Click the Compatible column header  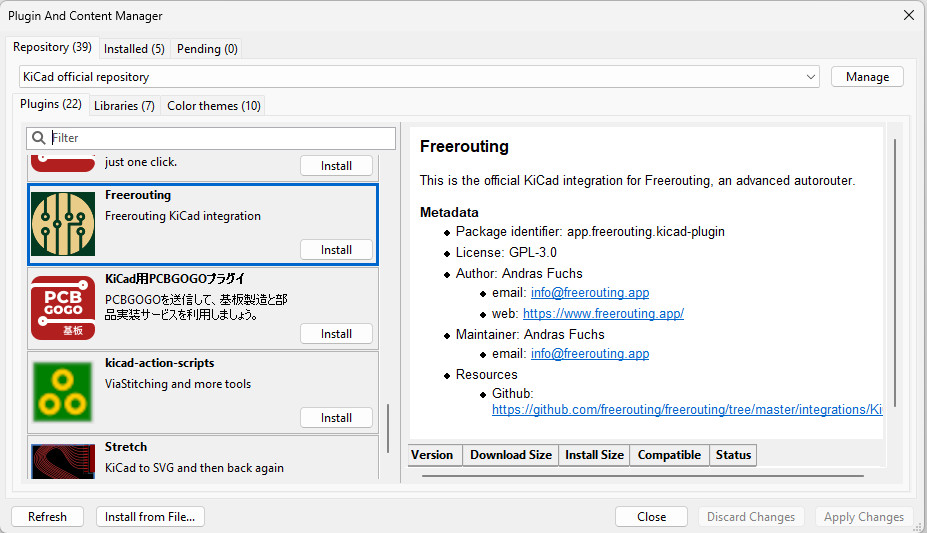(x=669, y=455)
